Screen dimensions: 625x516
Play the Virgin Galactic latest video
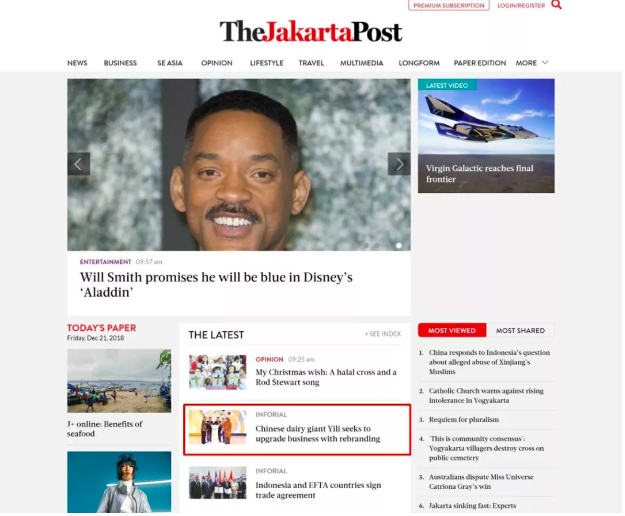486,136
